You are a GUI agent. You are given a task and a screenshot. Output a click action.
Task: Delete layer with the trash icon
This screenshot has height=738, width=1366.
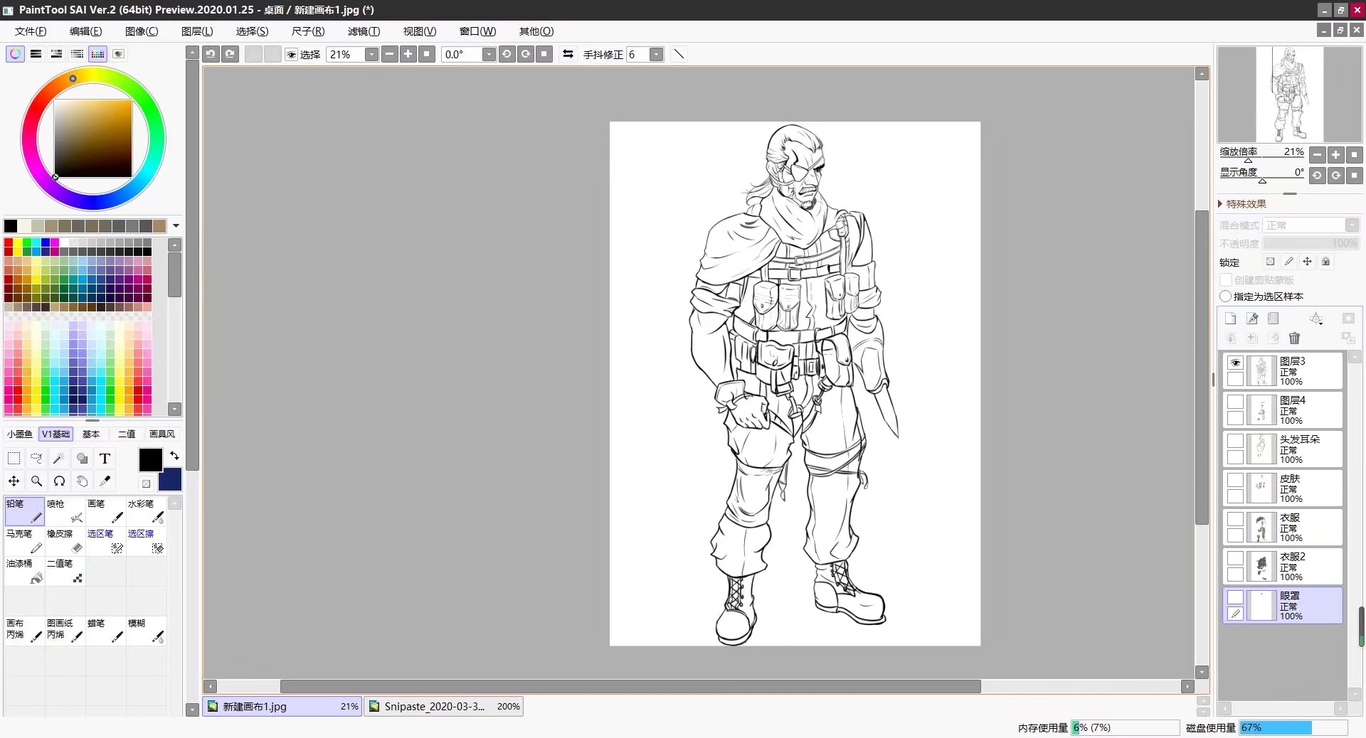[x=1294, y=338]
